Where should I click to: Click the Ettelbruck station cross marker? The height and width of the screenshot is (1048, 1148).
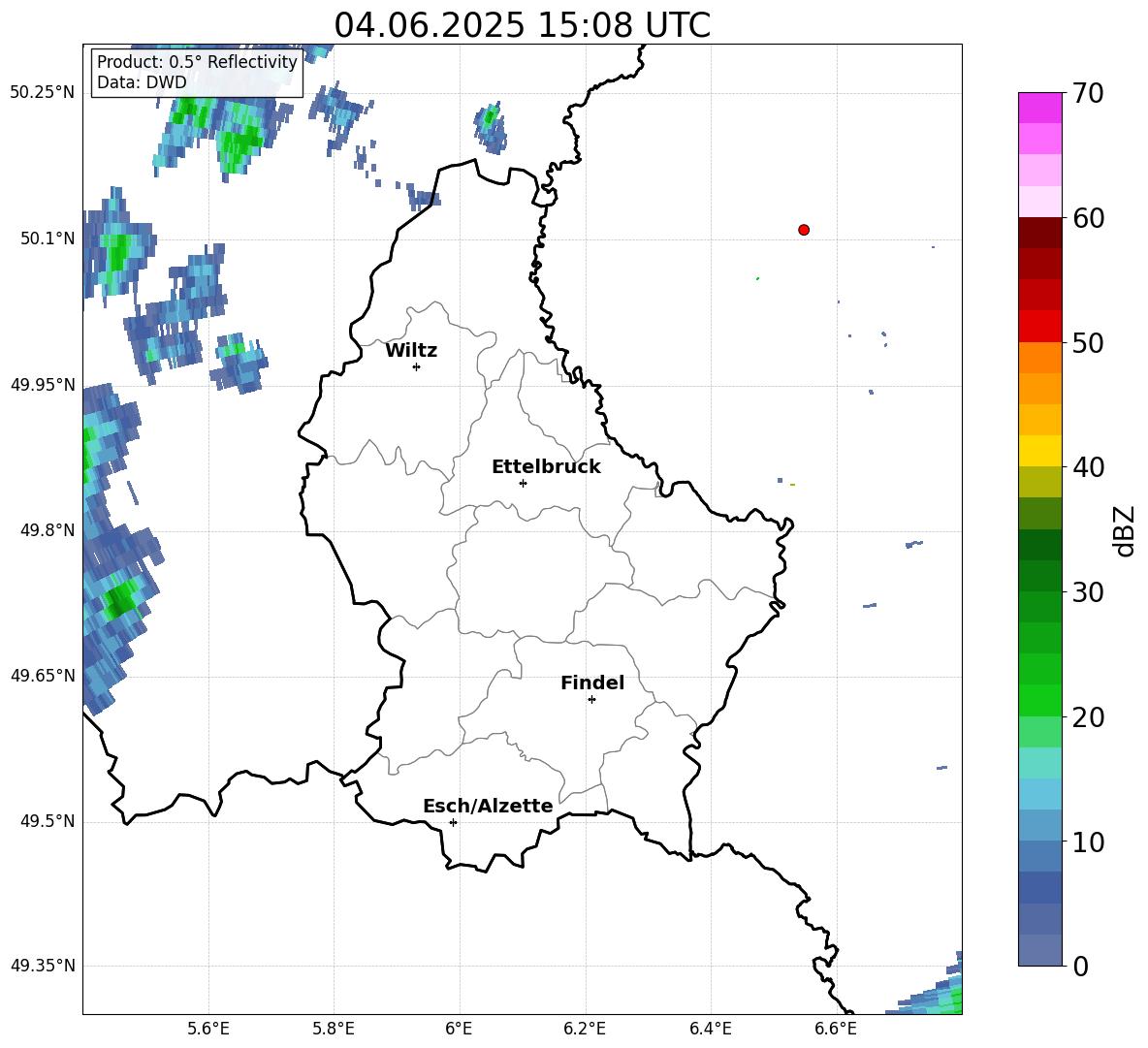point(523,483)
